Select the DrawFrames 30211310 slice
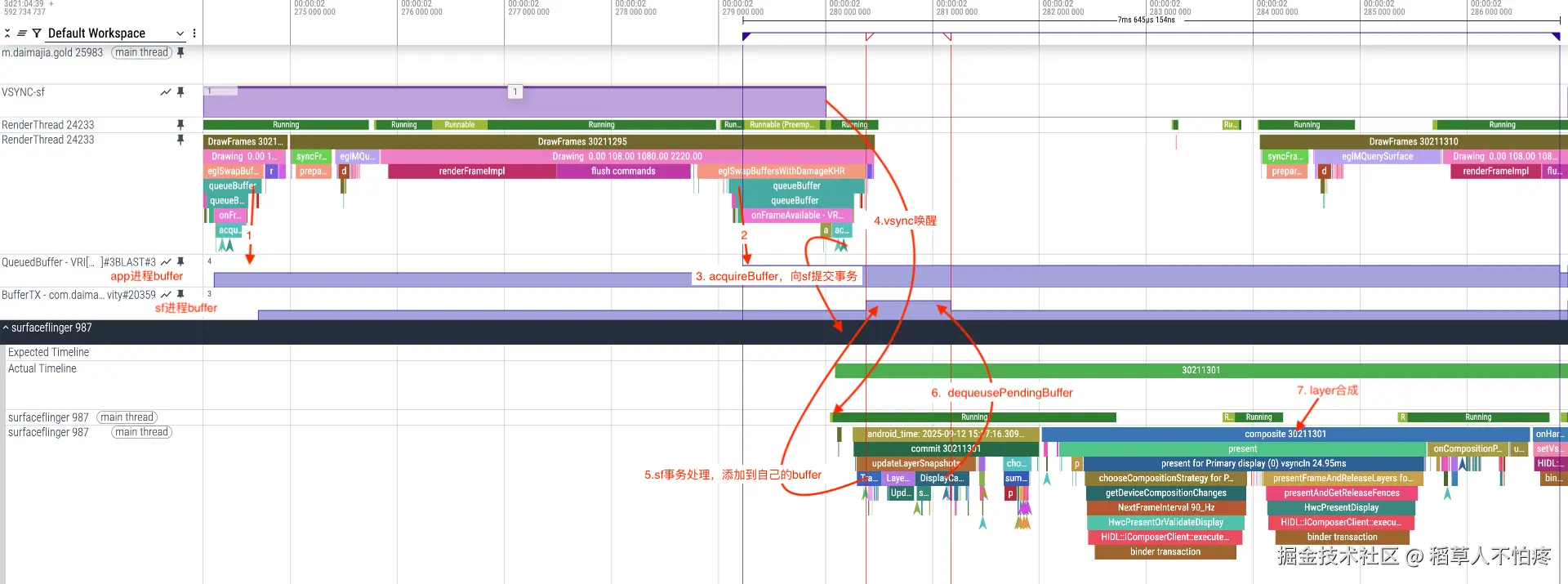The height and width of the screenshot is (584, 1568). pos(1414,141)
